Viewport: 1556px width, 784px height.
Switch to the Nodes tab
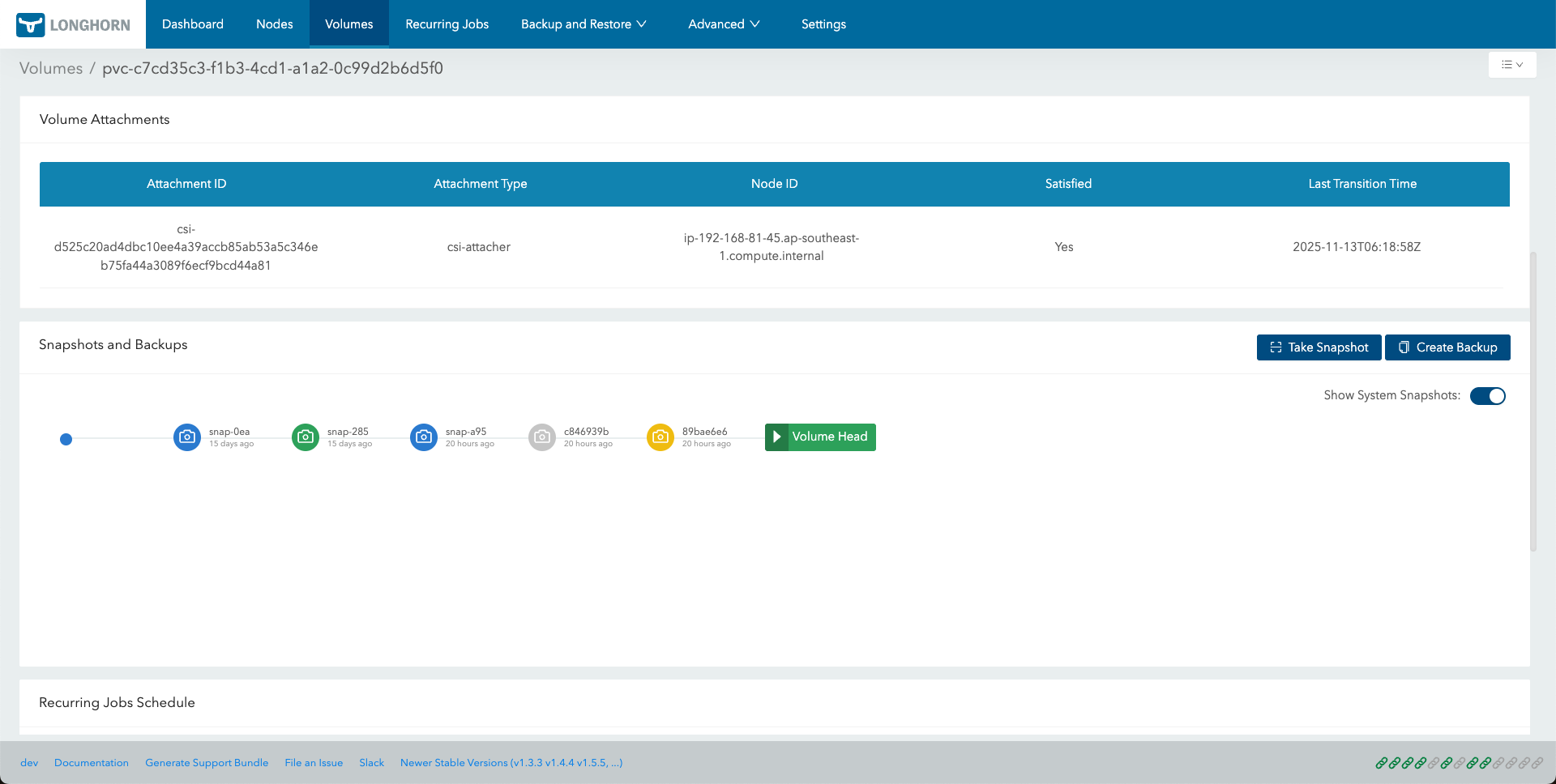click(x=275, y=24)
